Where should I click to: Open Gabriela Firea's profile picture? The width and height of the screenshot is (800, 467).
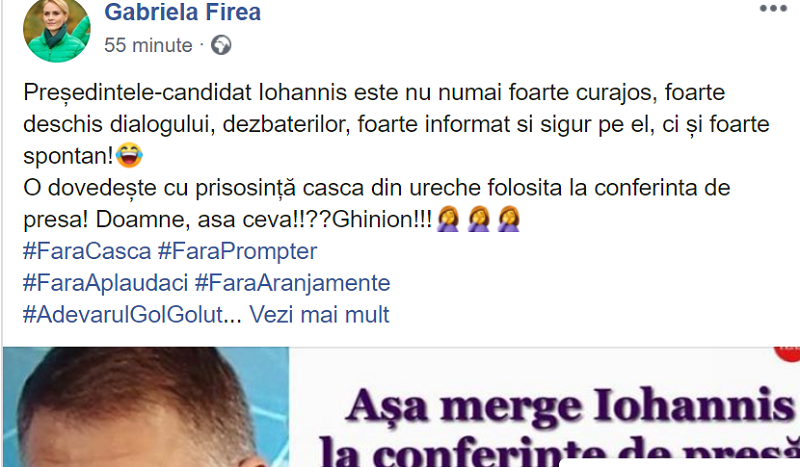pyautogui.click(x=57, y=30)
